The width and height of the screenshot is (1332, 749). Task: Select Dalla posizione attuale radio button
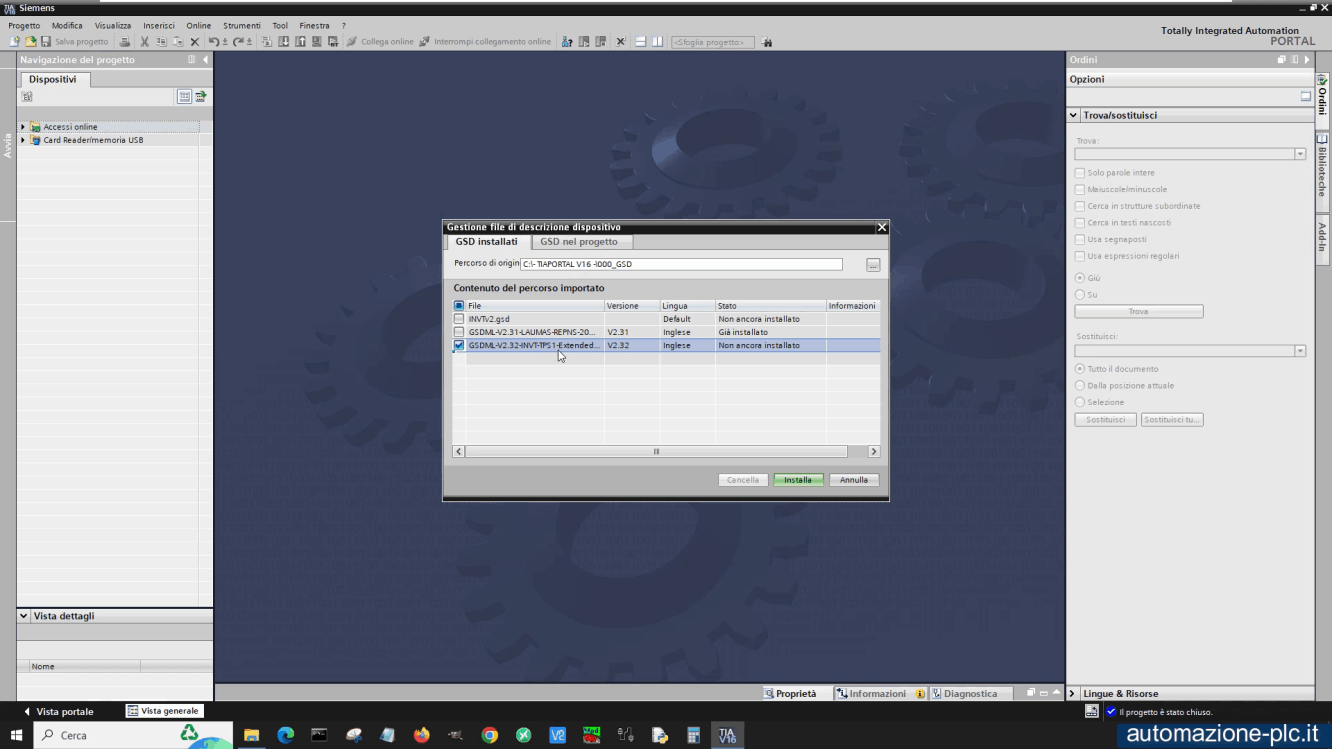coord(1080,385)
